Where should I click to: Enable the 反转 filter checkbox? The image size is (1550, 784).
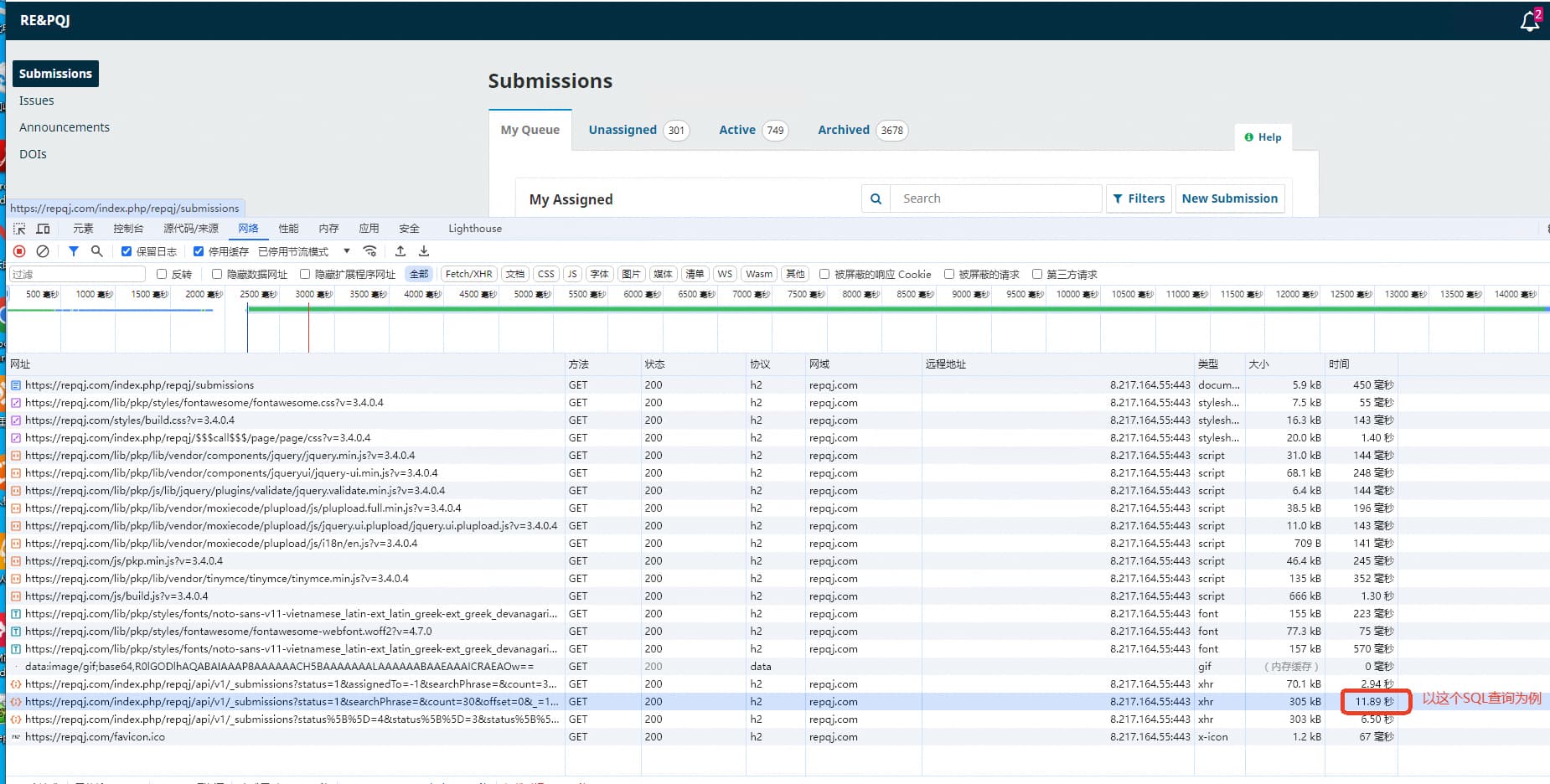[x=162, y=274]
